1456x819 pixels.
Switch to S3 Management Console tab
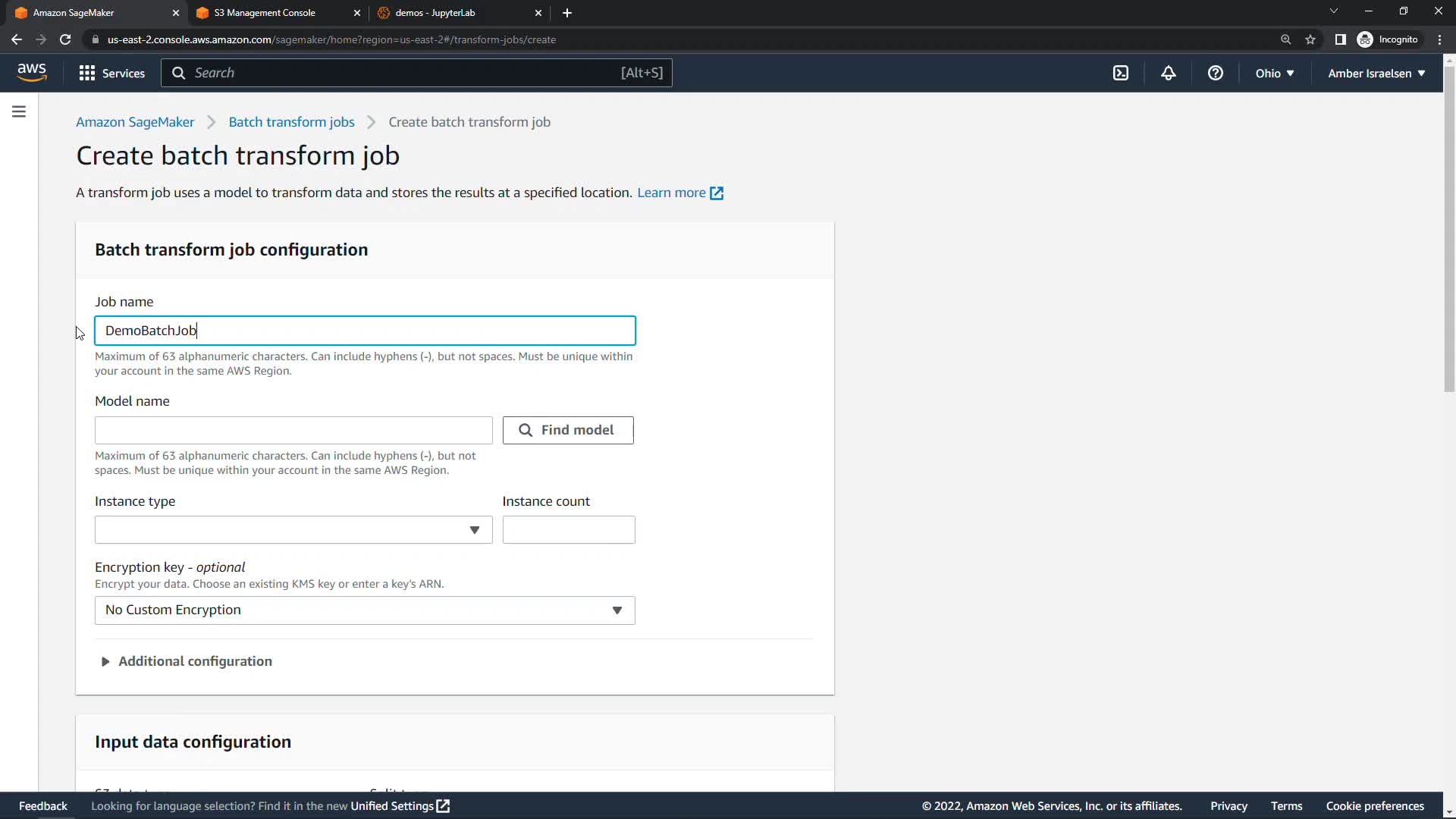(265, 13)
